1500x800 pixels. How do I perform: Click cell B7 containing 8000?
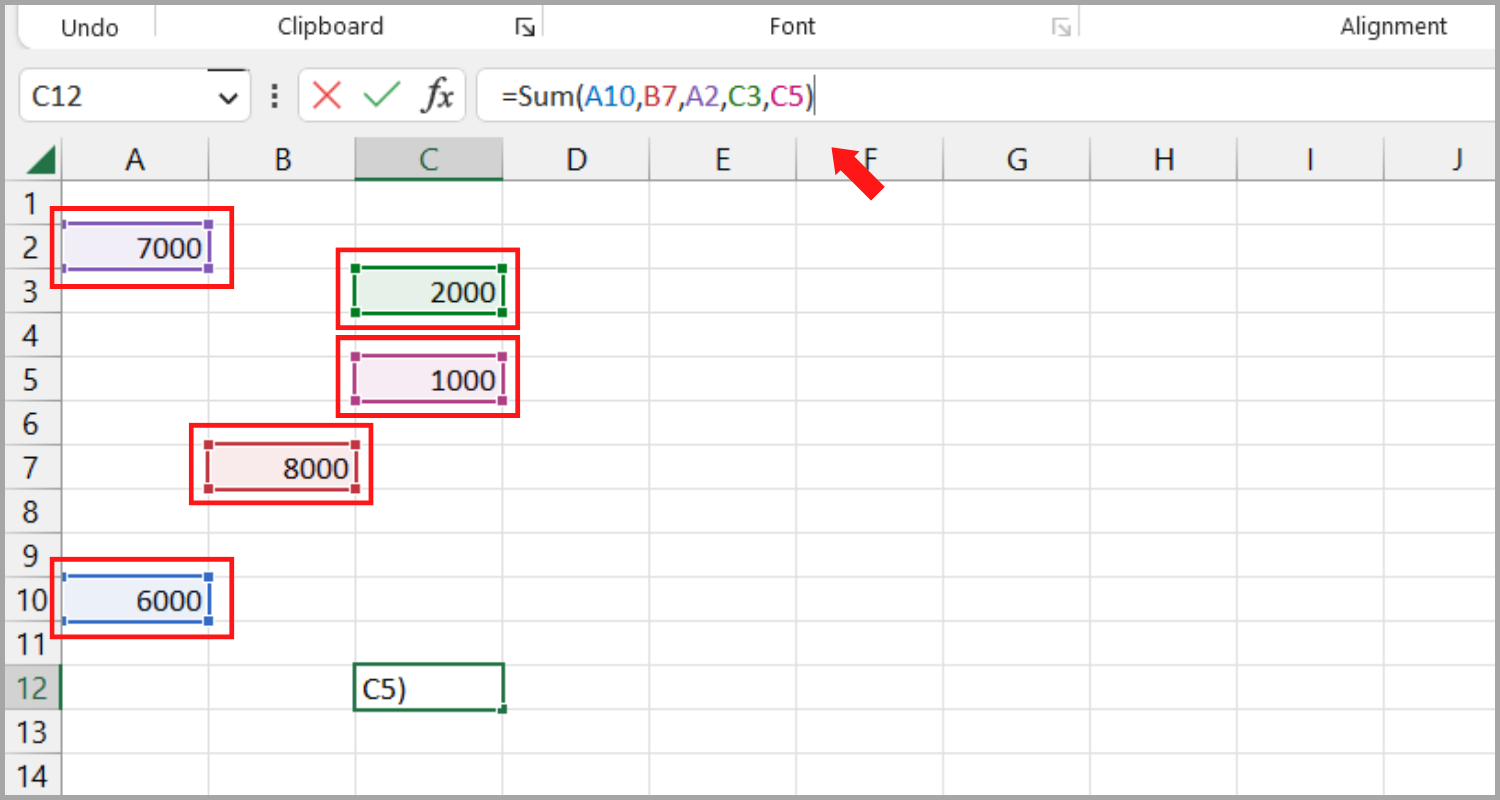pyautogui.click(x=282, y=467)
